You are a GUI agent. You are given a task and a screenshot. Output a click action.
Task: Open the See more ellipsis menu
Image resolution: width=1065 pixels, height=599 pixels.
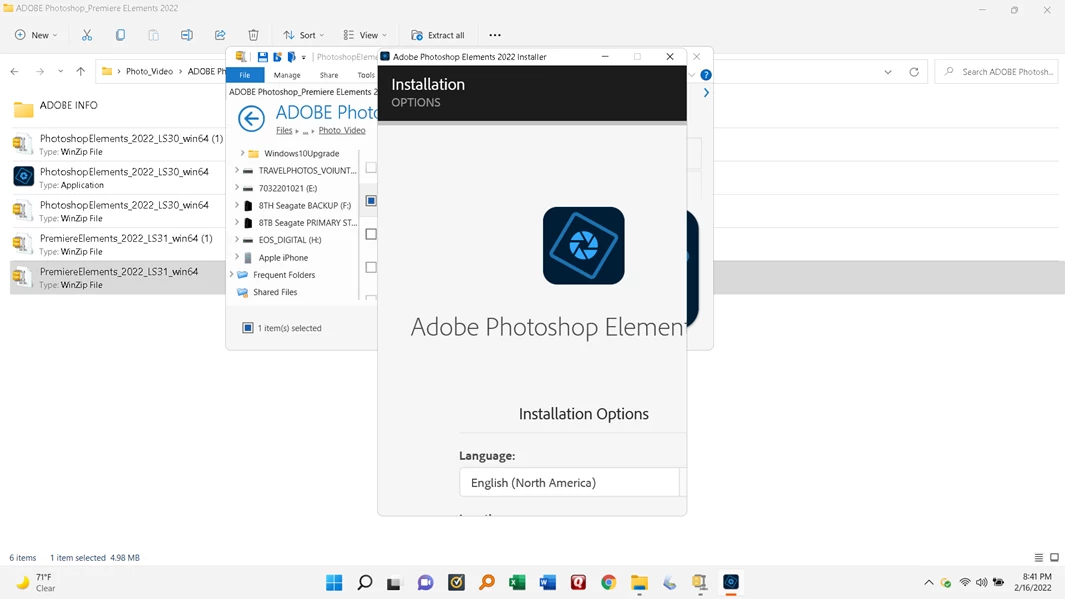495,35
